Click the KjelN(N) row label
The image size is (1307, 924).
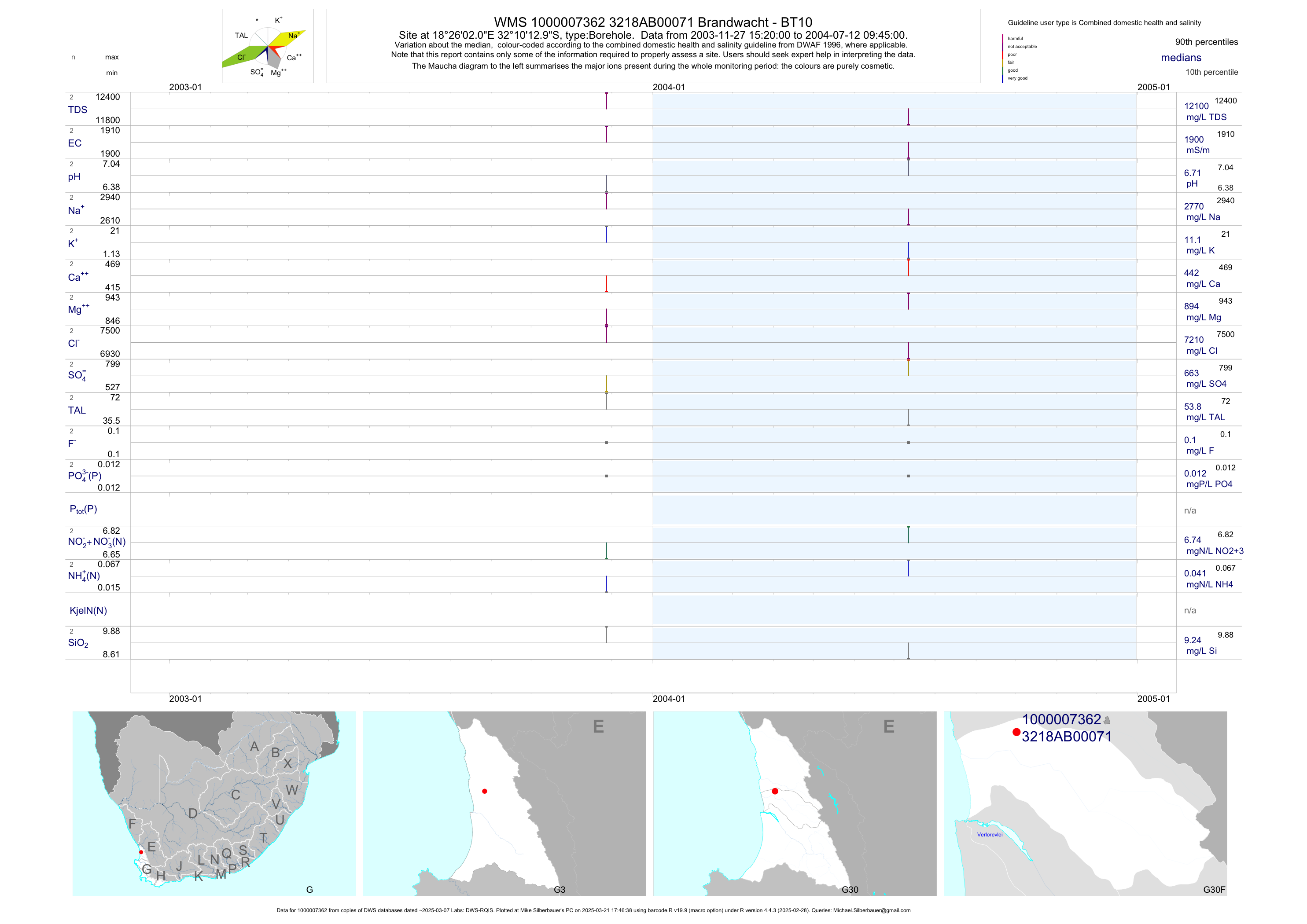[x=88, y=611]
